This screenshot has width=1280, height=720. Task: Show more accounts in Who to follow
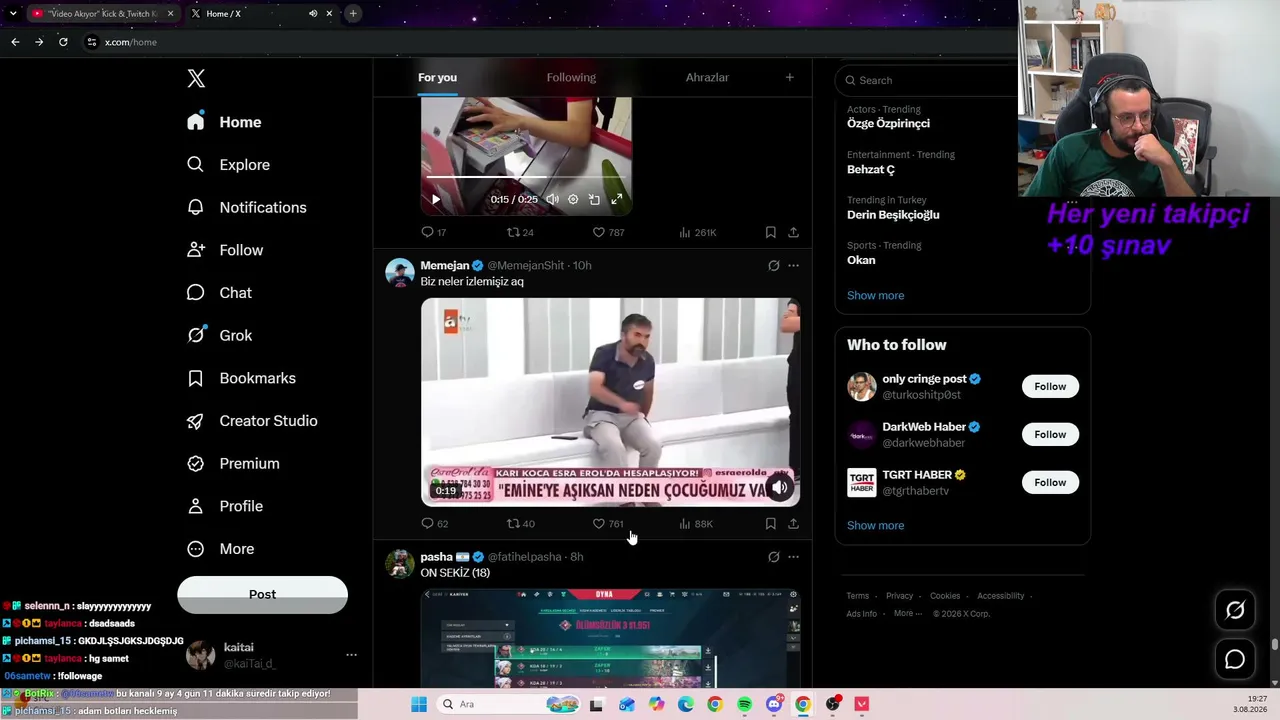(875, 525)
